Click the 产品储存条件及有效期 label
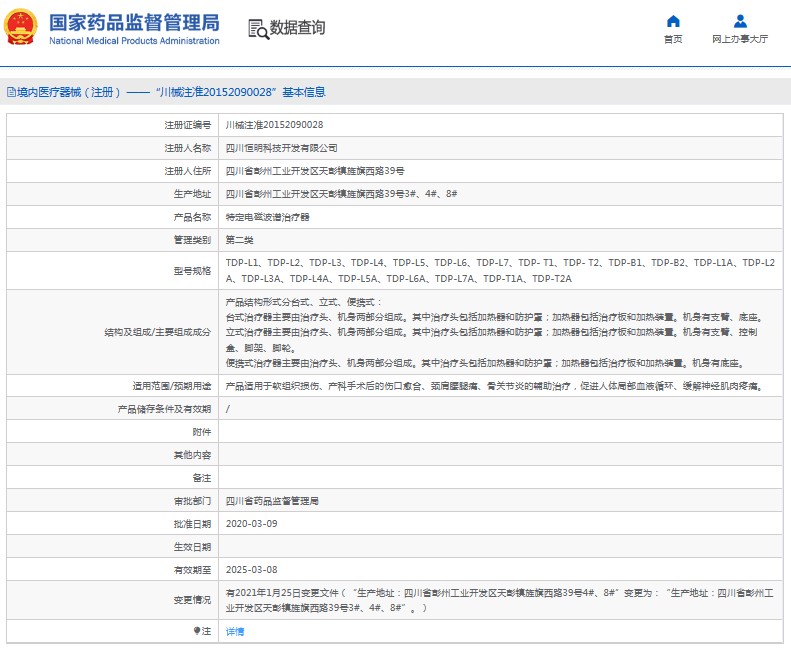The height and width of the screenshot is (652, 791). pyautogui.click(x=164, y=409)
